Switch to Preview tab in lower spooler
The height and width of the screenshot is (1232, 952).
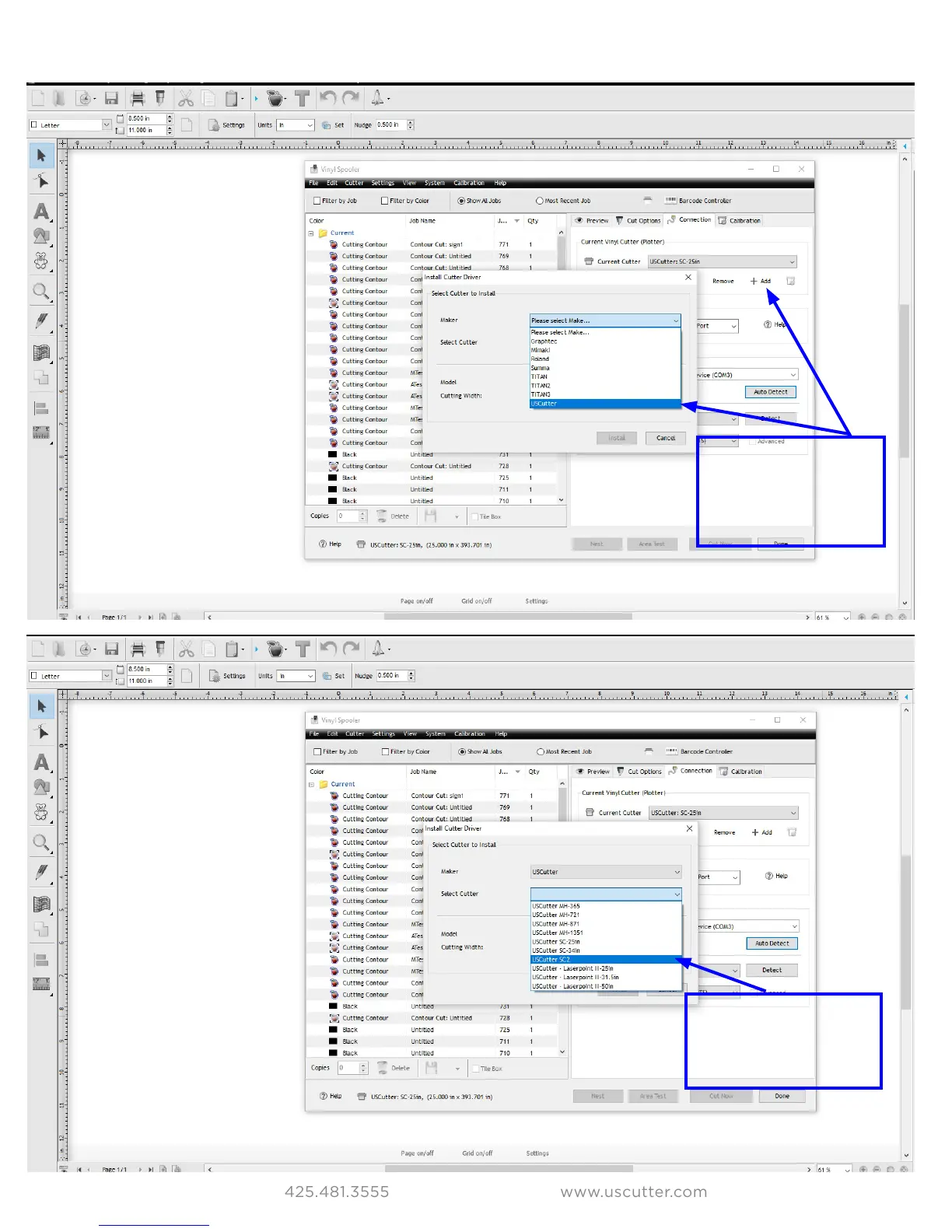[x=593, y=772]
